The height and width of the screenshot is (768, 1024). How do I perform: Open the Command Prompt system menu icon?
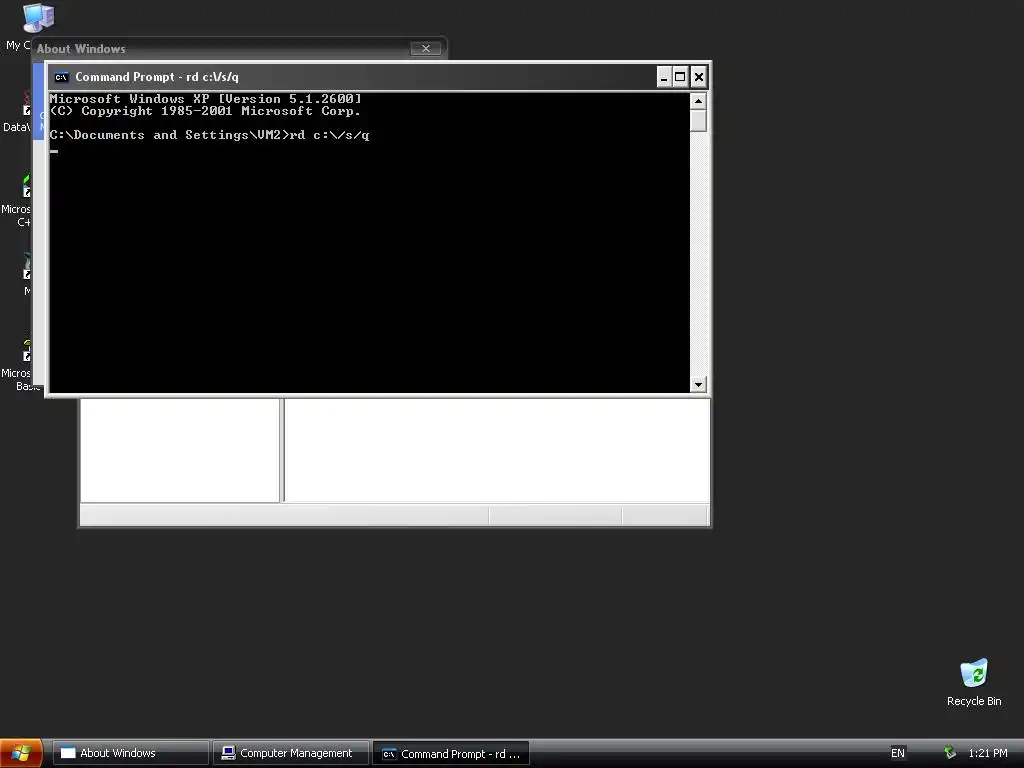tap(61, 77)
